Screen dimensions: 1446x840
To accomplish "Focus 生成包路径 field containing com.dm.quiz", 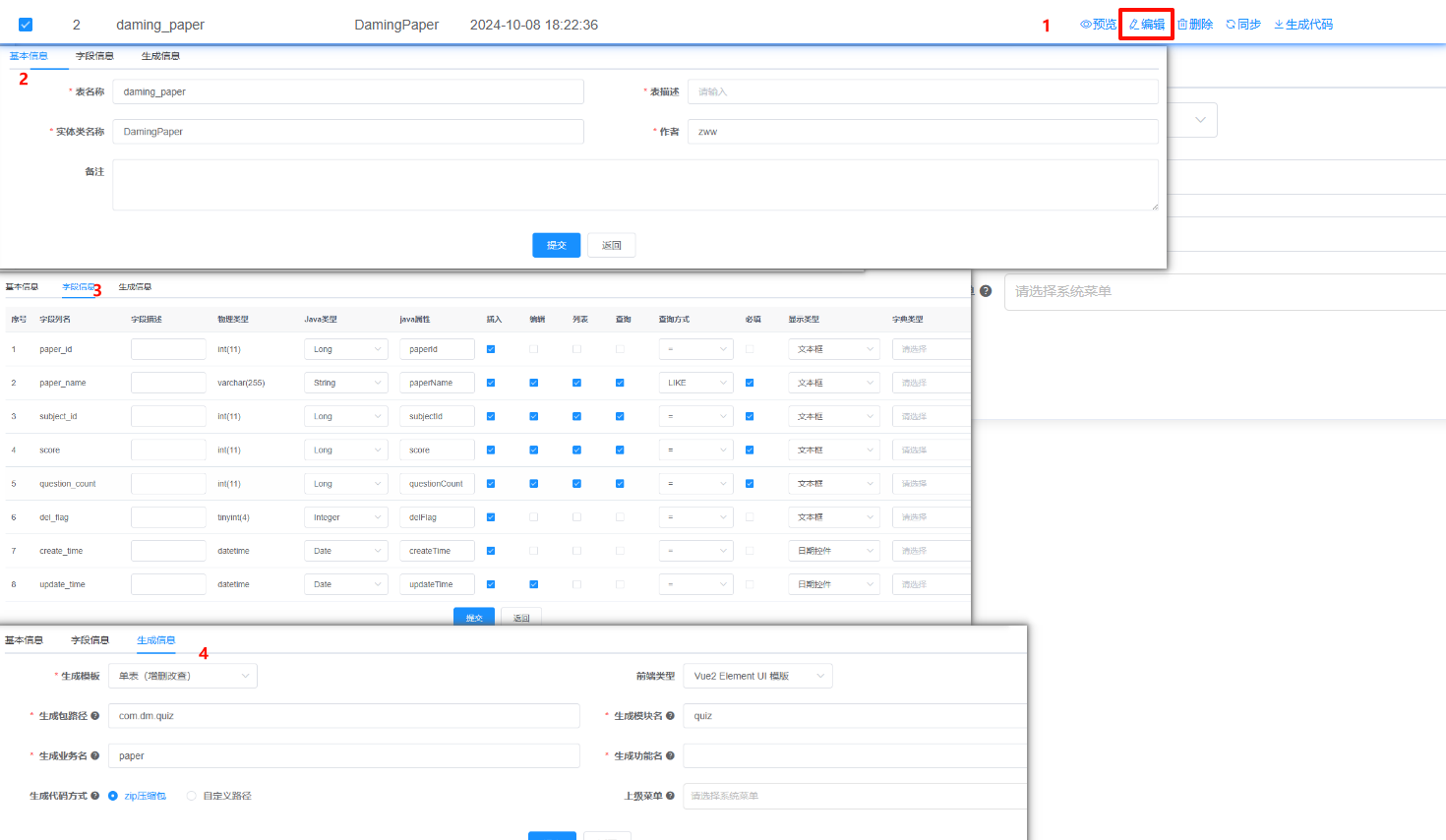I will (x=344, y=716).
